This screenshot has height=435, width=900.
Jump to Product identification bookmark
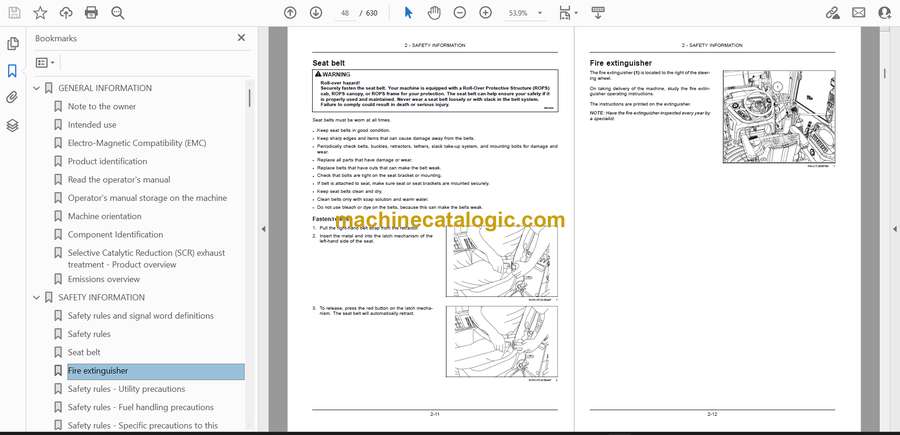point(107,162)
